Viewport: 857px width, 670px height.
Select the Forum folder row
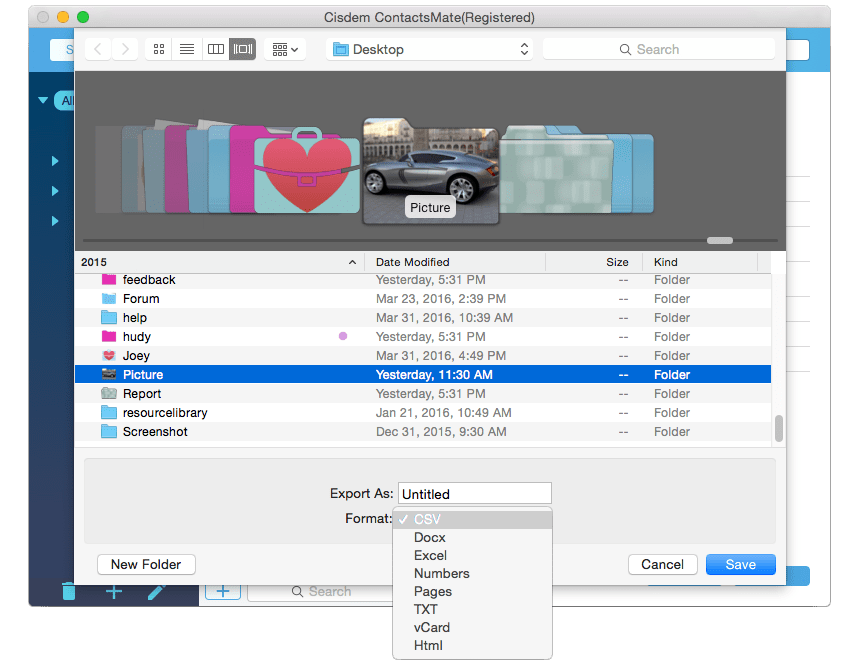(x=423, y=299)
